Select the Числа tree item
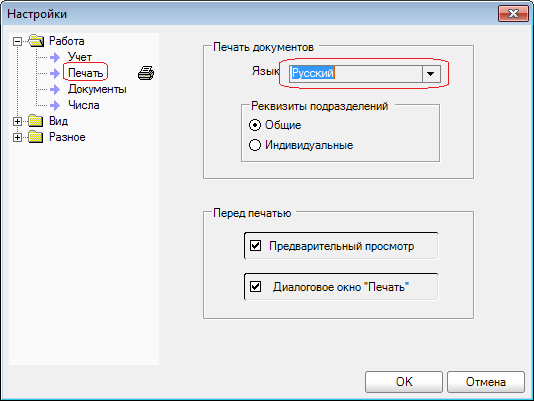 [83, 105]
